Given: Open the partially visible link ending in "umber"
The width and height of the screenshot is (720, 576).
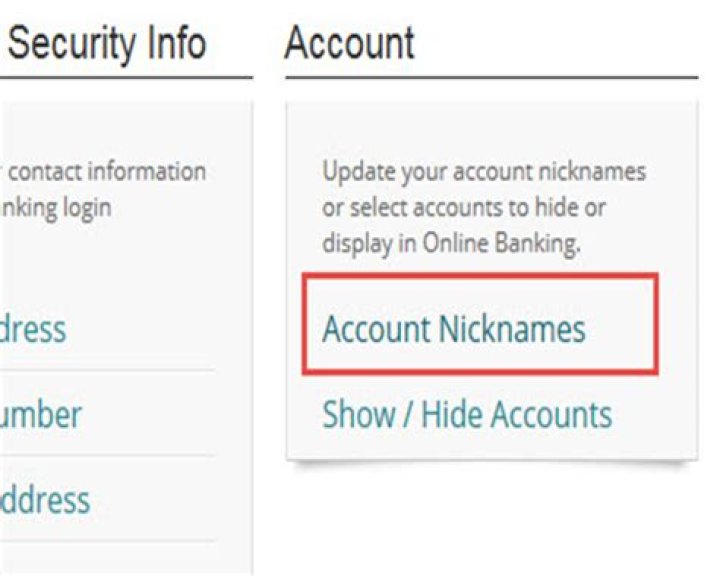Looking at the screenshot, I should coord(41,414).
